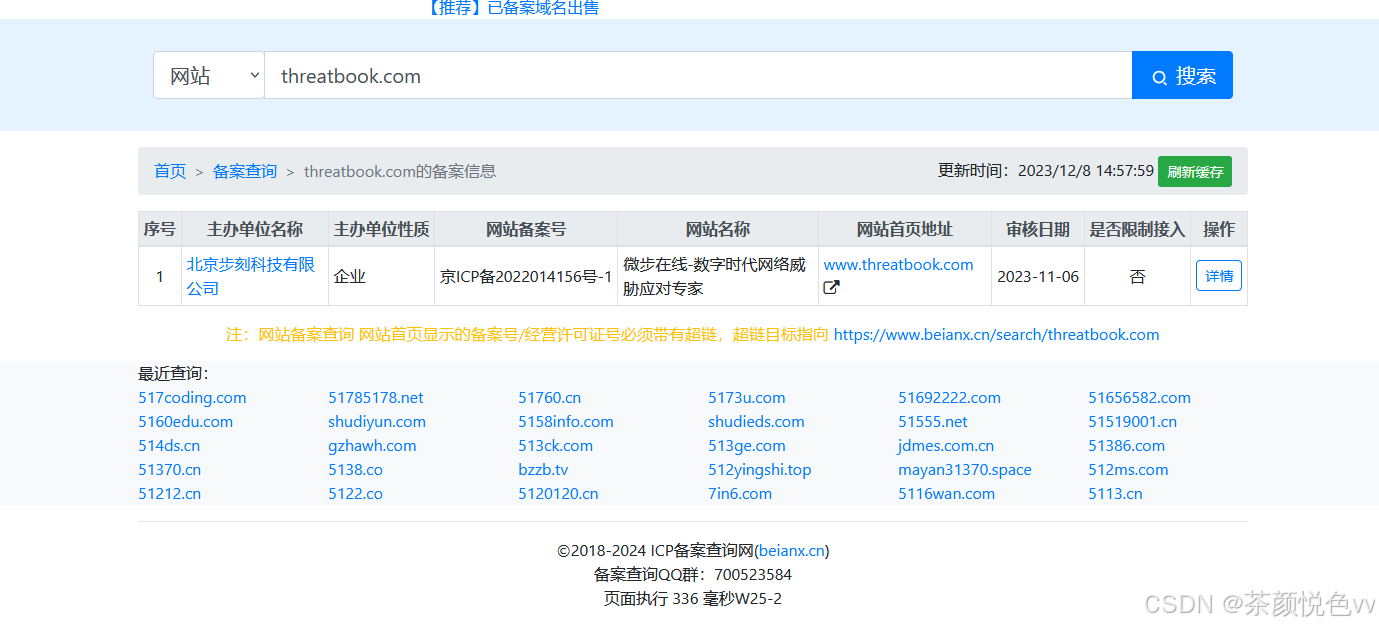Open recent query jdmes.com.cn

[946, 446]
